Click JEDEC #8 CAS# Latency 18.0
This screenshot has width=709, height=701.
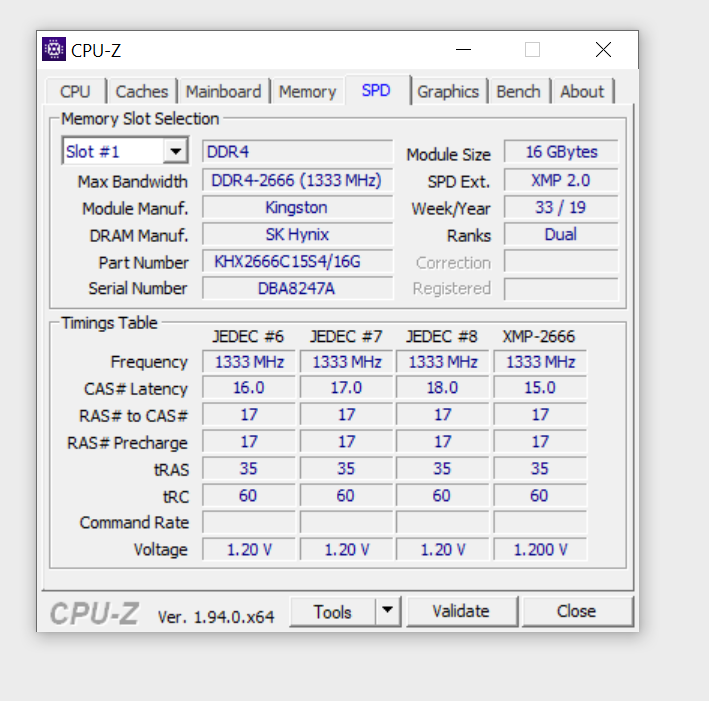tap(443, 388)
